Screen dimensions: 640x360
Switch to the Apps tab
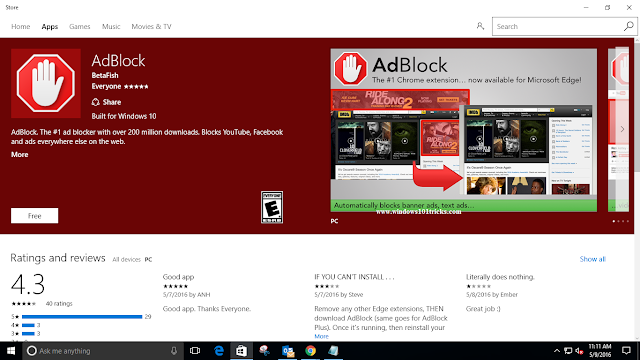[50, 27]
